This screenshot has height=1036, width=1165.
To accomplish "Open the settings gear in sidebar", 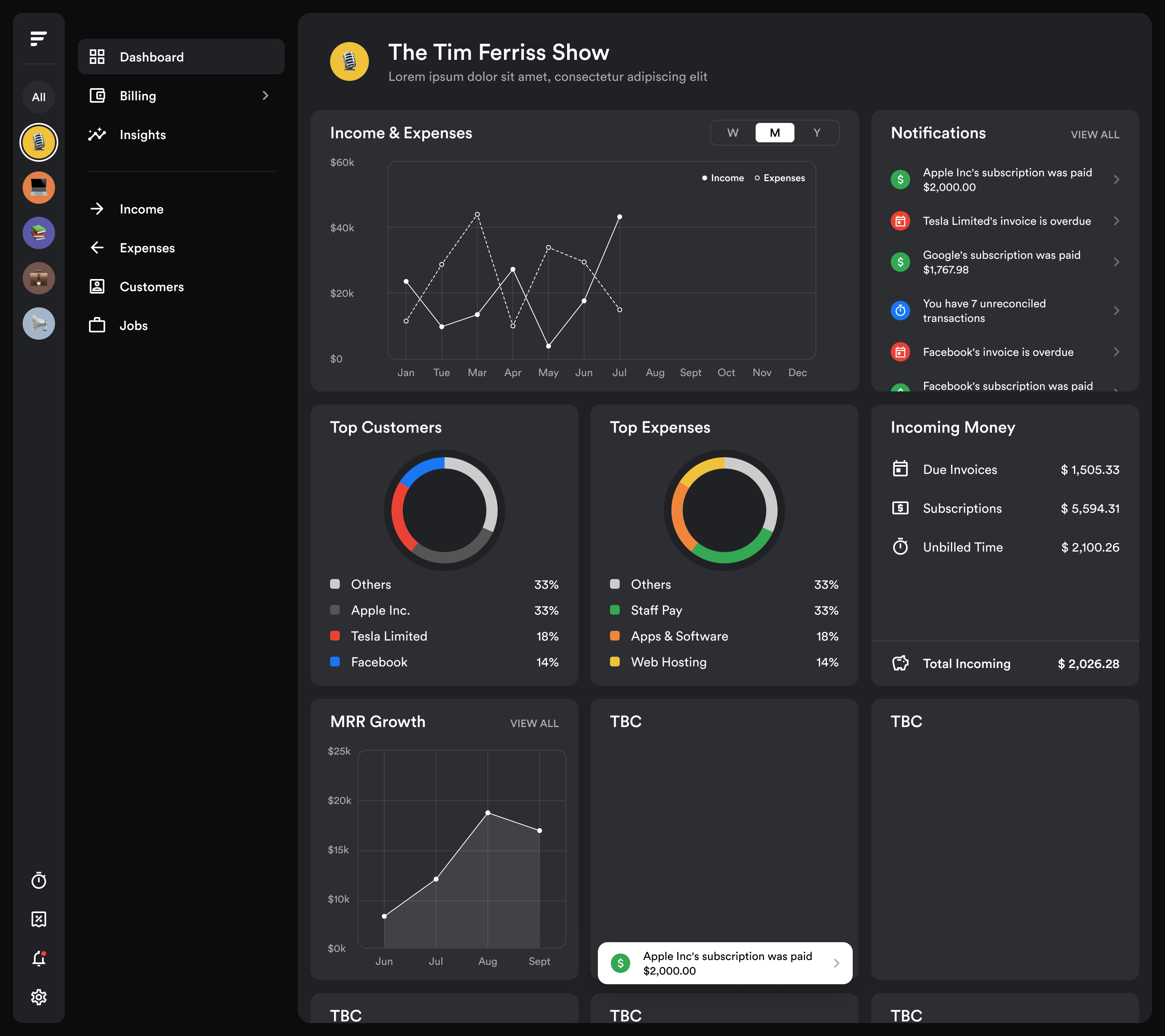I will (39, 997).
